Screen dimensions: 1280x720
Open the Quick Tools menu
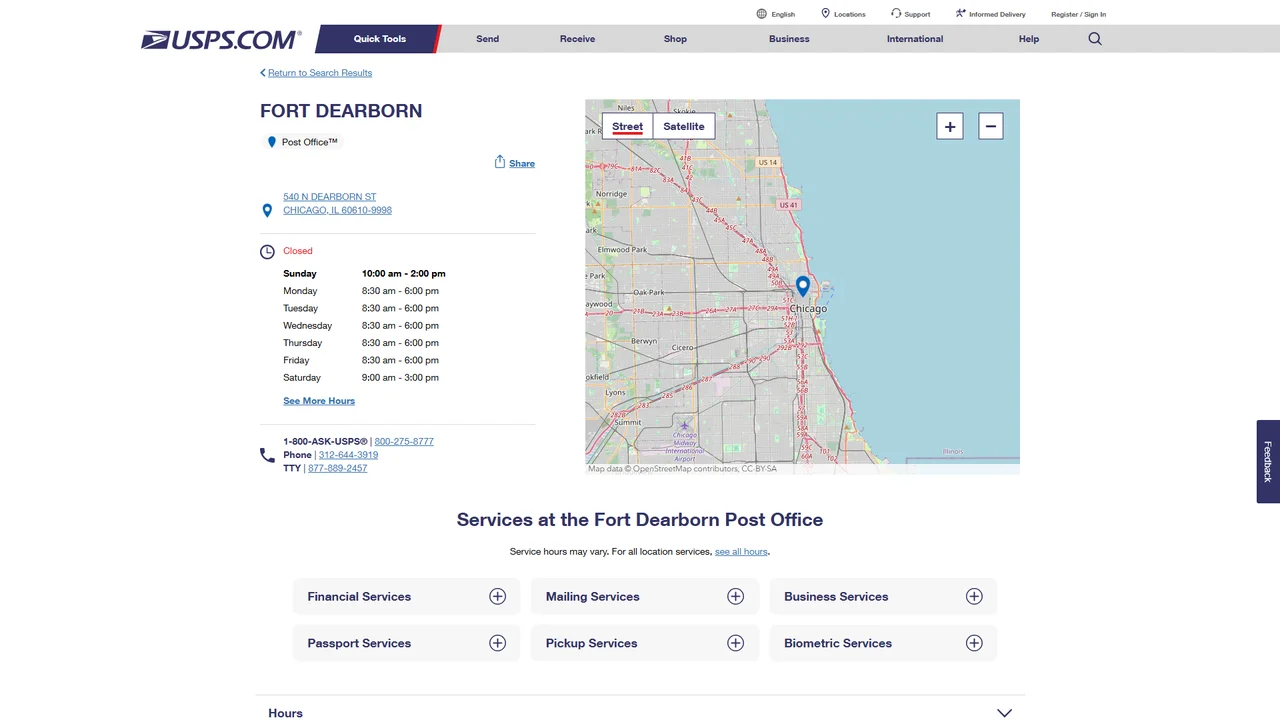[x=380, y=39]
